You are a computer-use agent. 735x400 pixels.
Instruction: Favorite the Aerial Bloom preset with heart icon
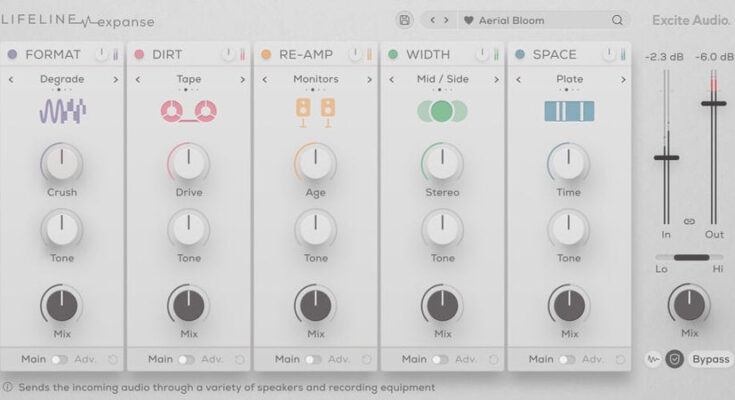pyautogui.click(x=468, y=20)
